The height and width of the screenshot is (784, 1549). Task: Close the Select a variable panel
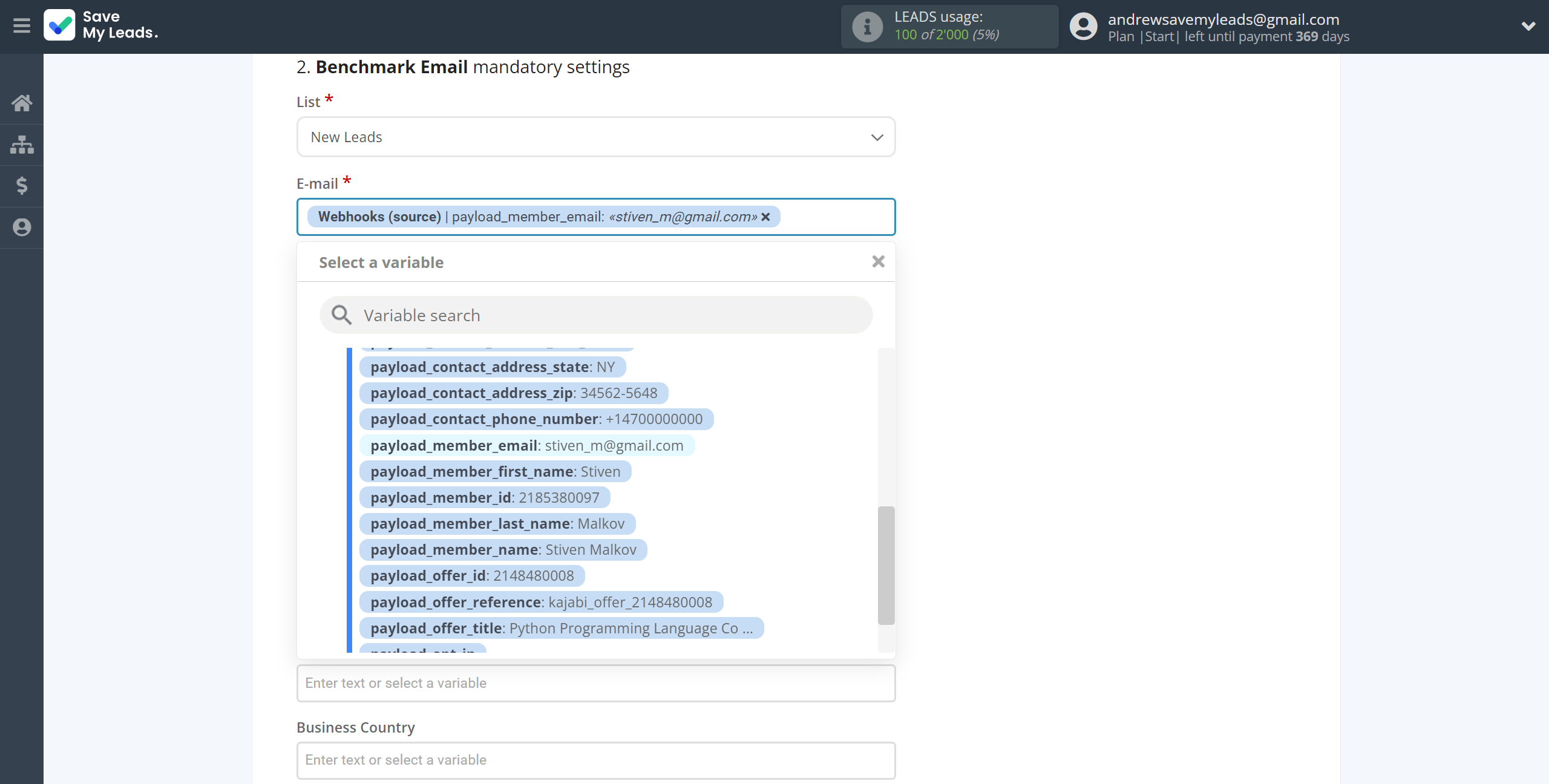(879, 261)
